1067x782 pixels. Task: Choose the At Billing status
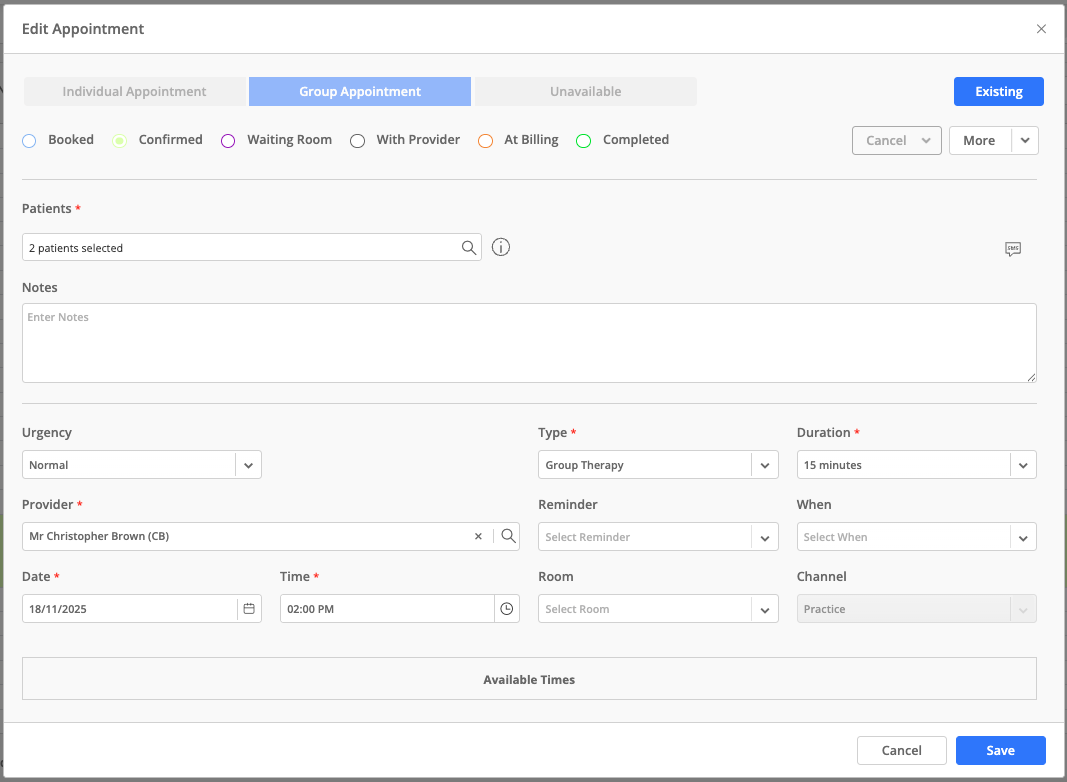click(485, 141)
